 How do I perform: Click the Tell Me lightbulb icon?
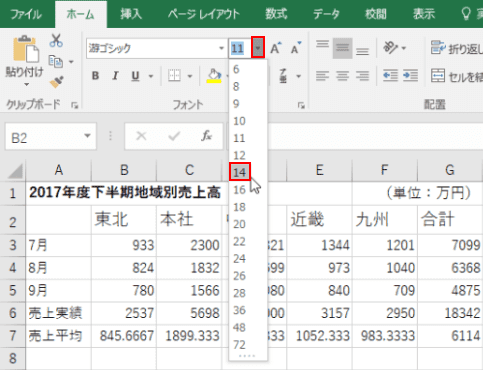(x=466, y=14)
